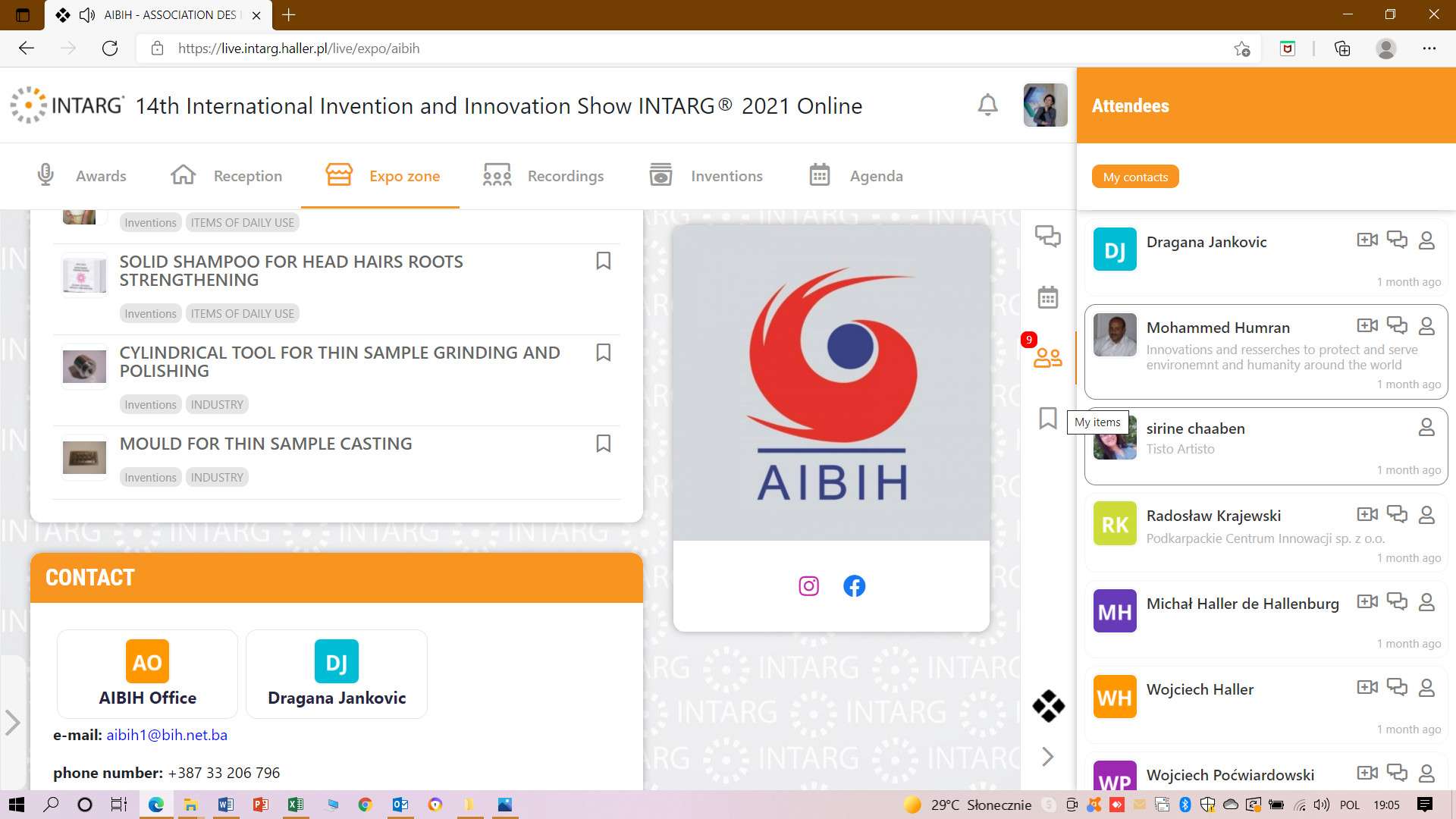The height and width of the screenshot is (819, 1456).
Task: Open the calendar icon in sidebar
Action: [1048, 297]
